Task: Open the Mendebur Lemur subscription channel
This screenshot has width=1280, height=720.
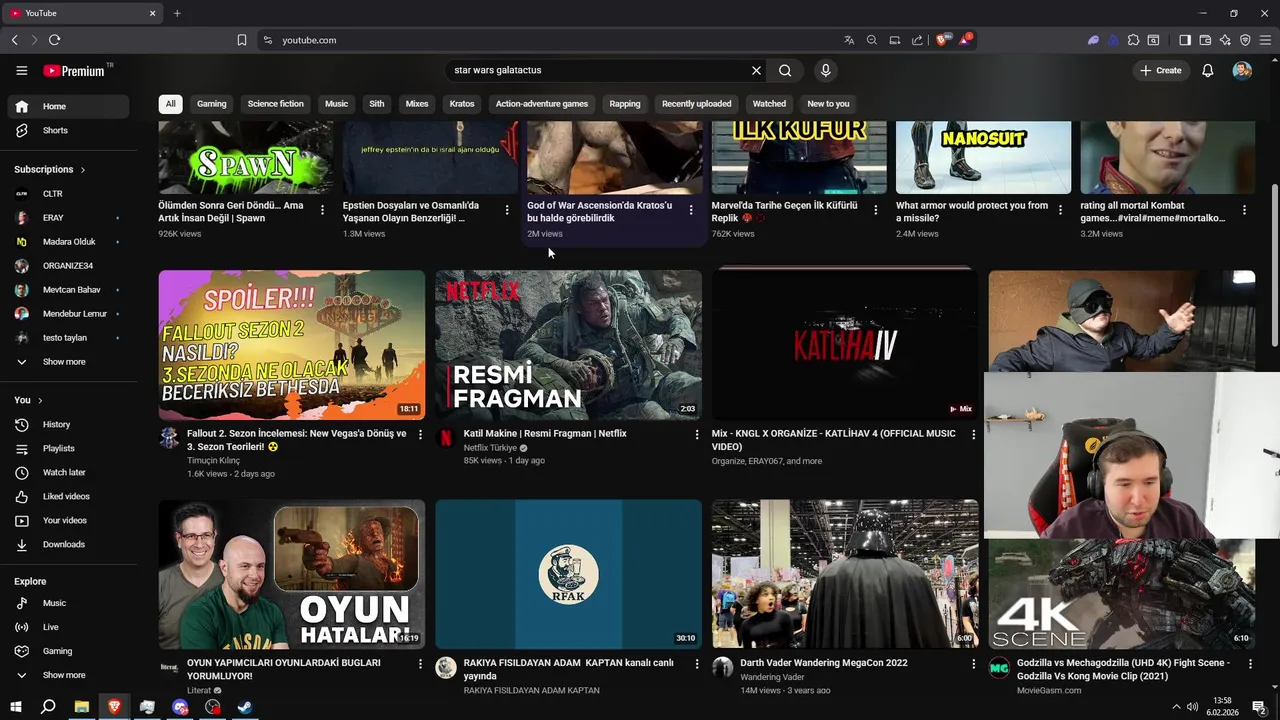Action: tap(68, 313)
